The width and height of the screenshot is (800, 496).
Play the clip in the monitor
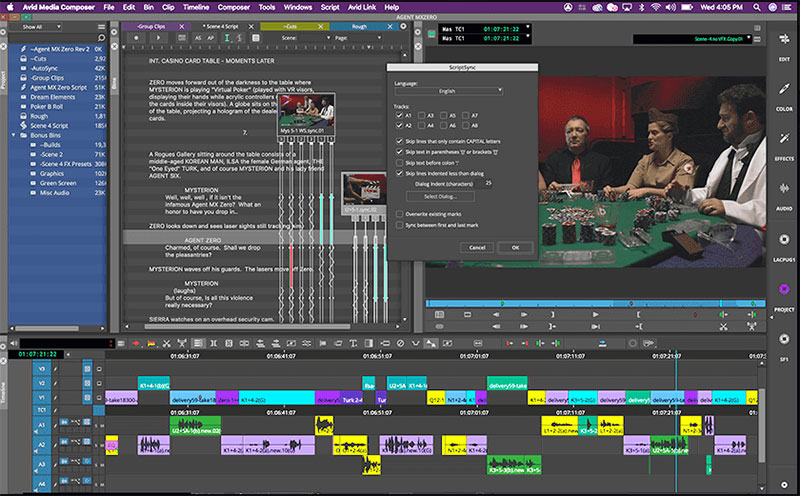595,314
